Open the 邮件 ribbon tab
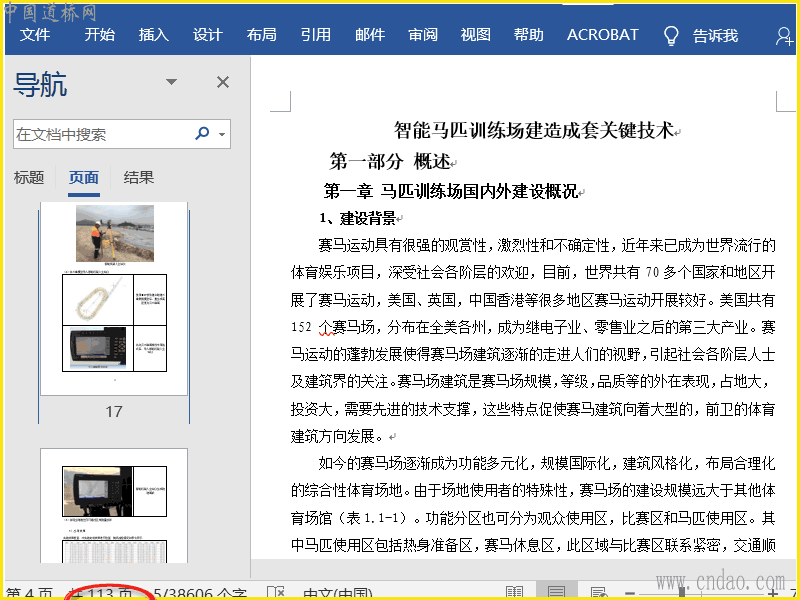The width and height of the screenshot is (800, 600). click(x=370, y=35)
